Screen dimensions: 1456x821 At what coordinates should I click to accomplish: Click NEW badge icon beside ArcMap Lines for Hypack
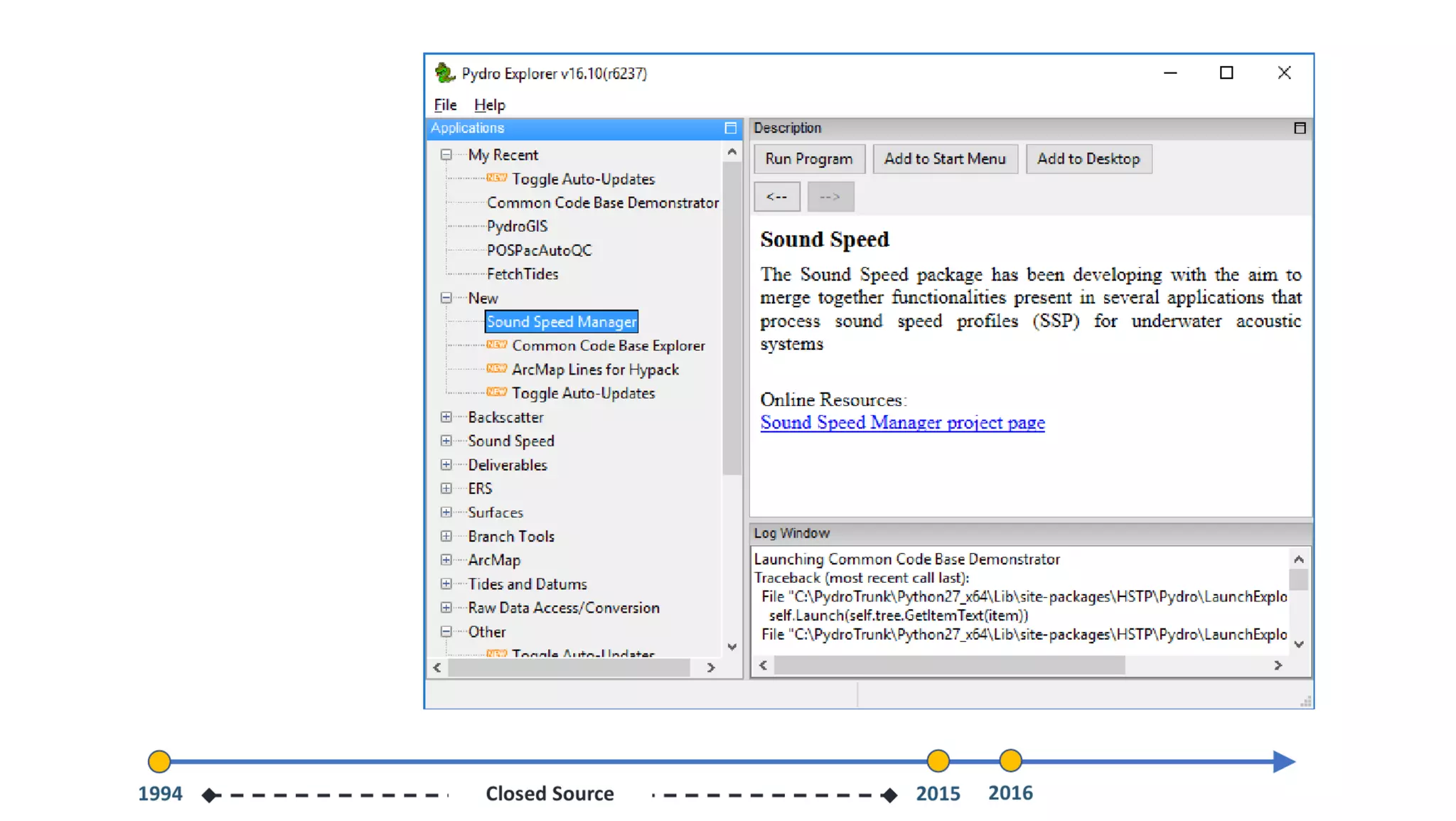click(496, 369)
